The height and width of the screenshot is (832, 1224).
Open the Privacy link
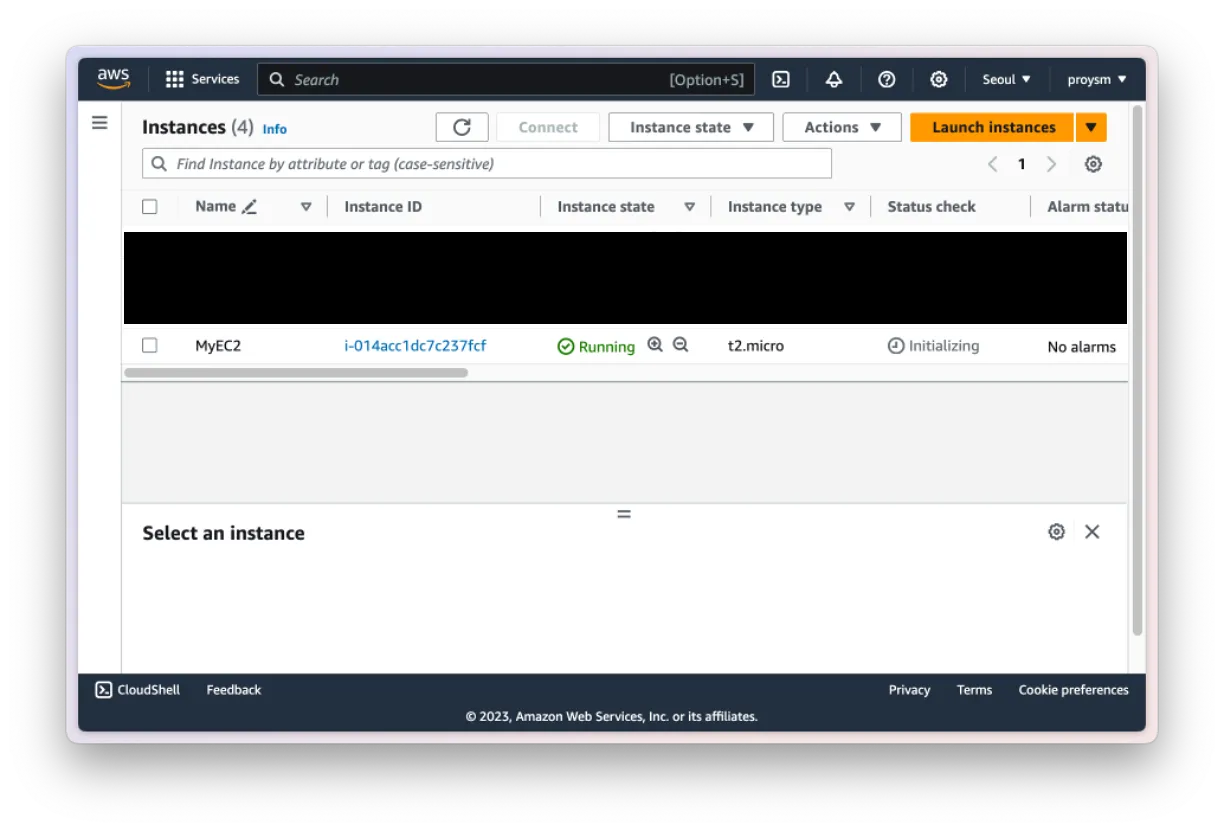coord(909,690)
